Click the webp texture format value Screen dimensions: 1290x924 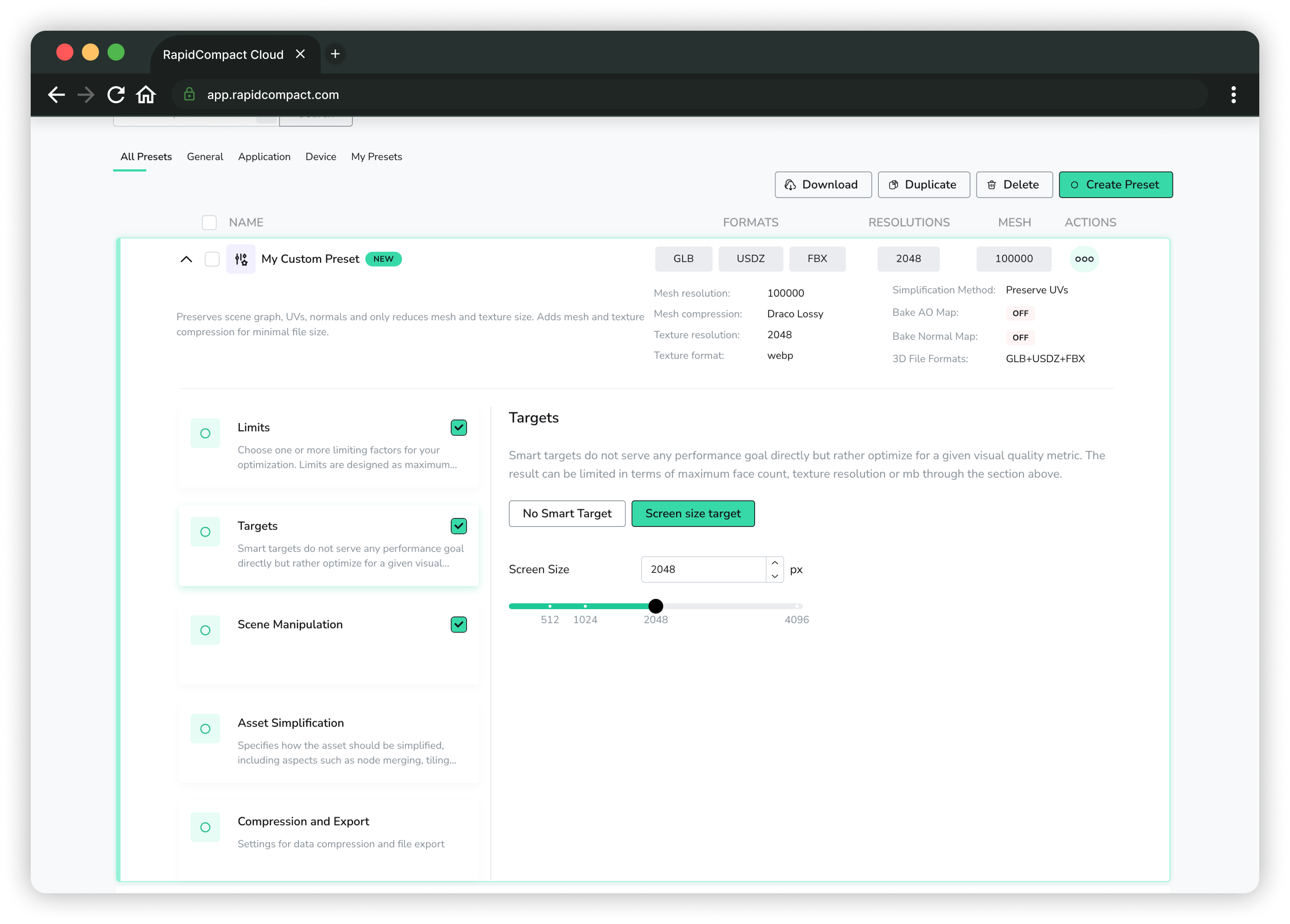[x=780, y=356]
